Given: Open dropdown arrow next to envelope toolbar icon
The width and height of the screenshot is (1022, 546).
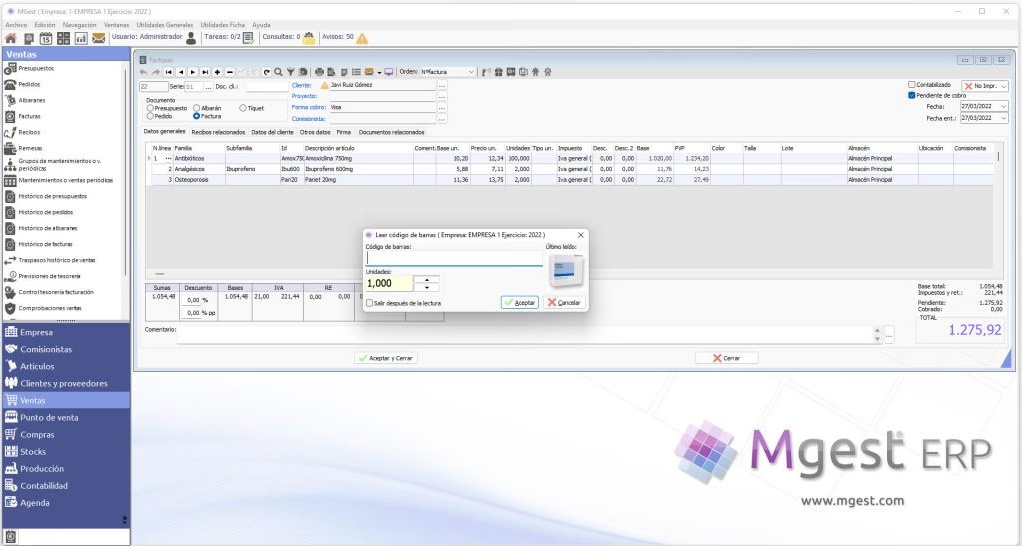Looking at the screenshot, I should pos(379,73).
